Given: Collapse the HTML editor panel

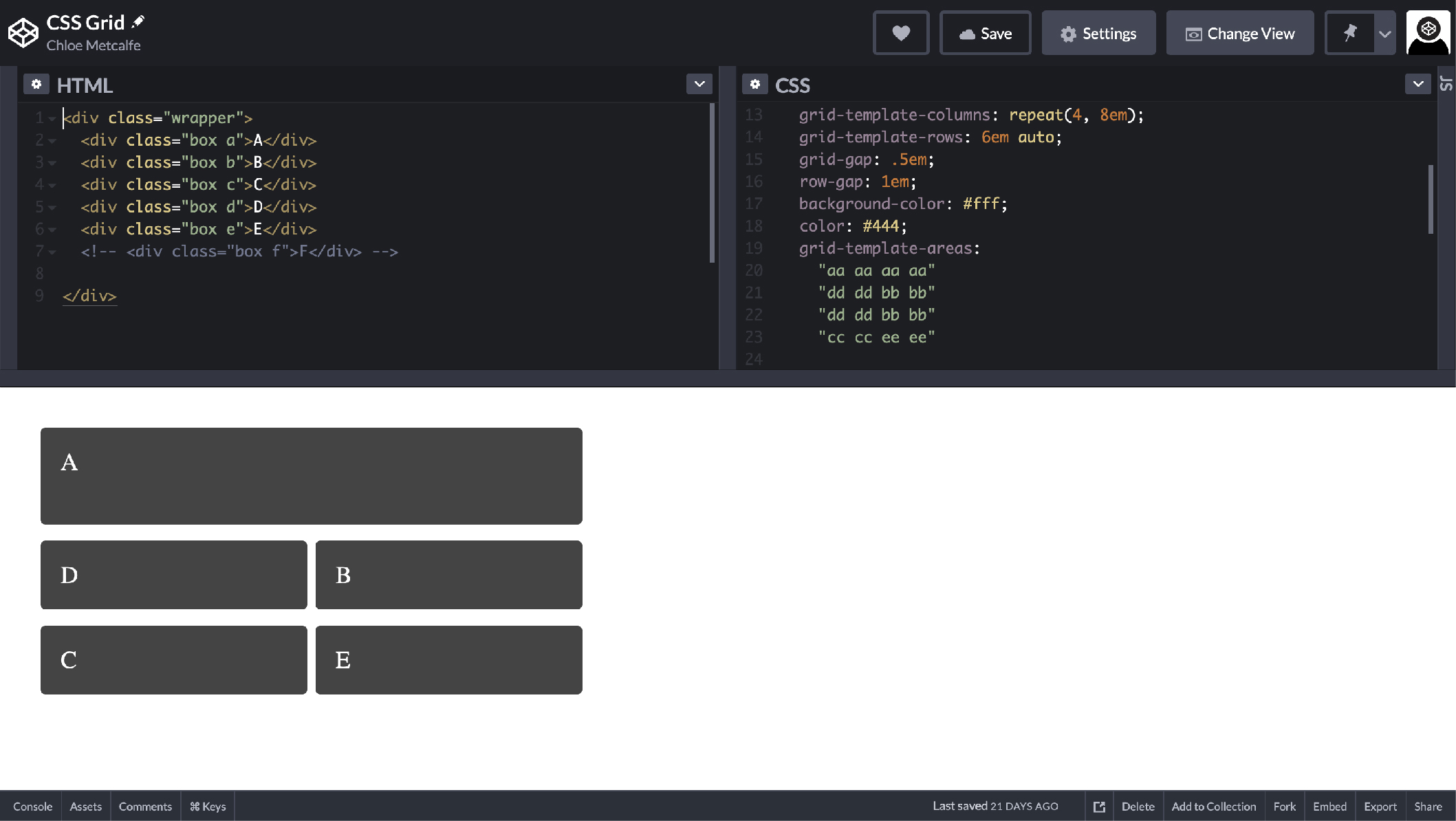Looking at the screenshot, I should point(699,84).
